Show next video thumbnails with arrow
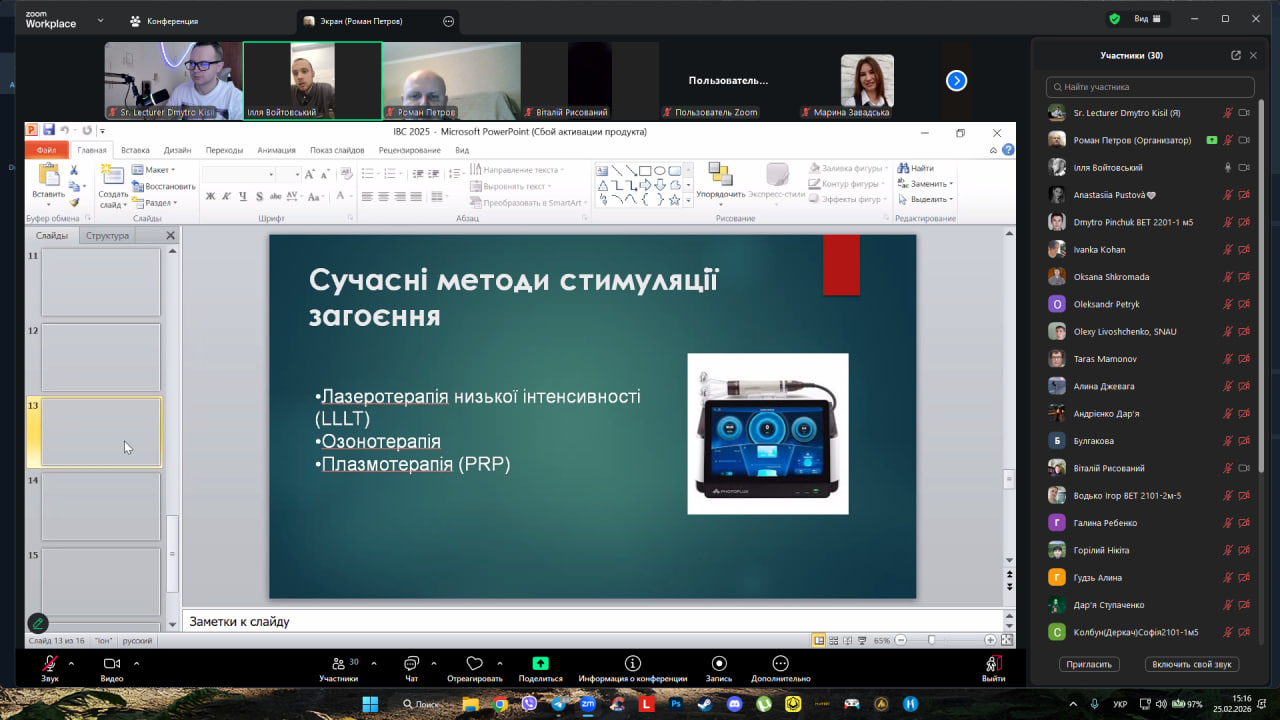Viewport: 1280px width, 720px height. (x=956, y=81)
